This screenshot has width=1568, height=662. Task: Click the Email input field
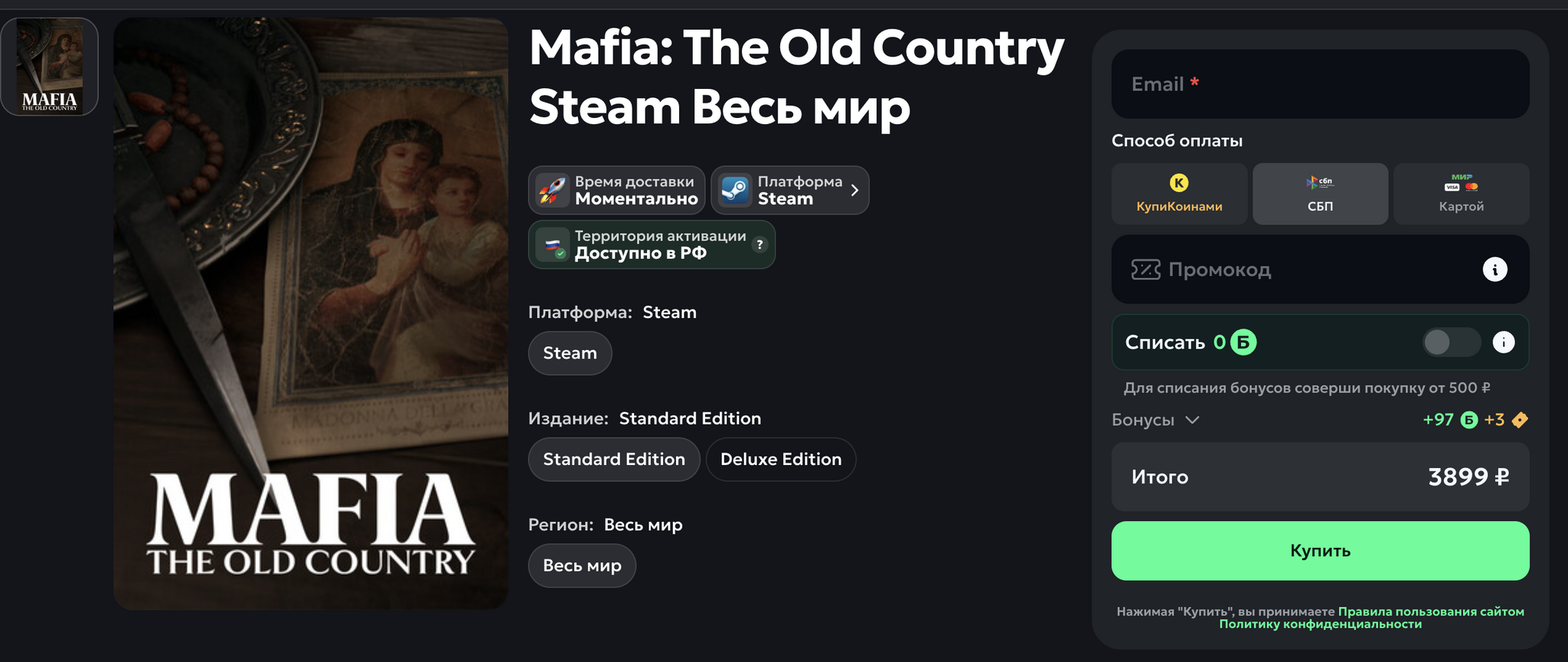pyautogui.click(x=1320, y=84)
